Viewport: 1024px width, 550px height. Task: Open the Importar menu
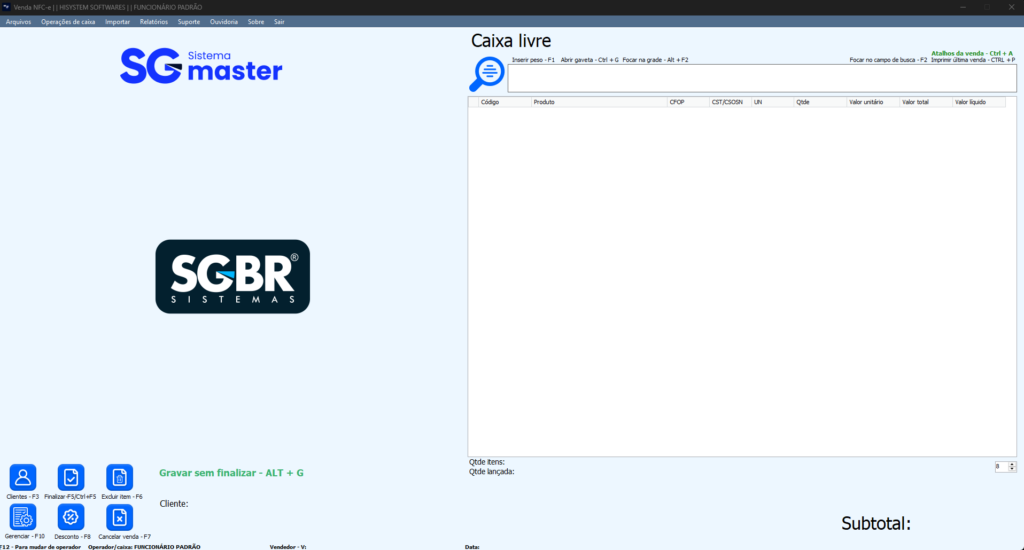click(x=118, y=22)
